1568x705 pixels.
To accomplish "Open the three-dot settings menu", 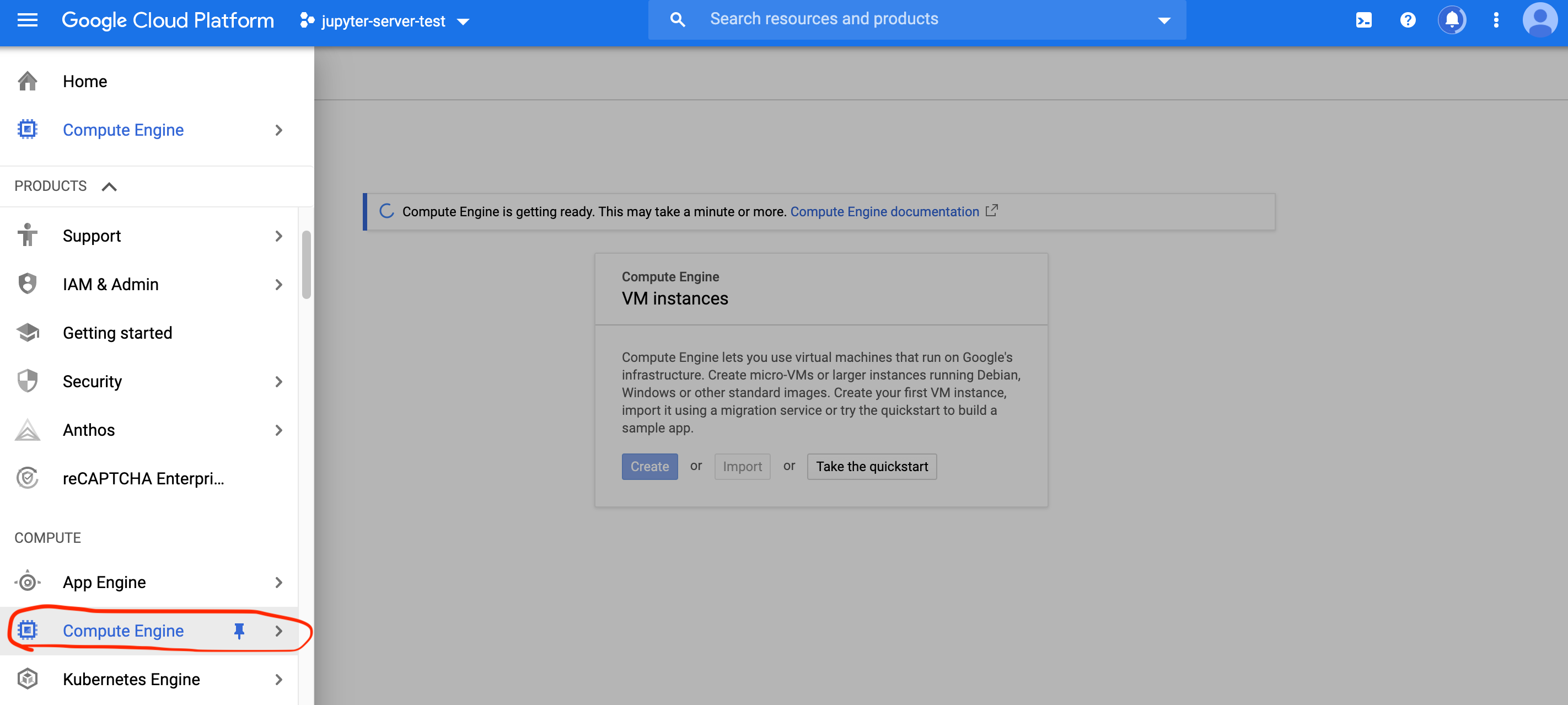I will [x=1496, y=21].
